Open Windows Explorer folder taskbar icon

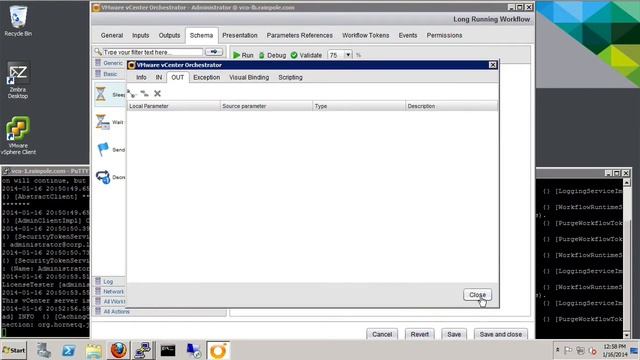[93, 350]
